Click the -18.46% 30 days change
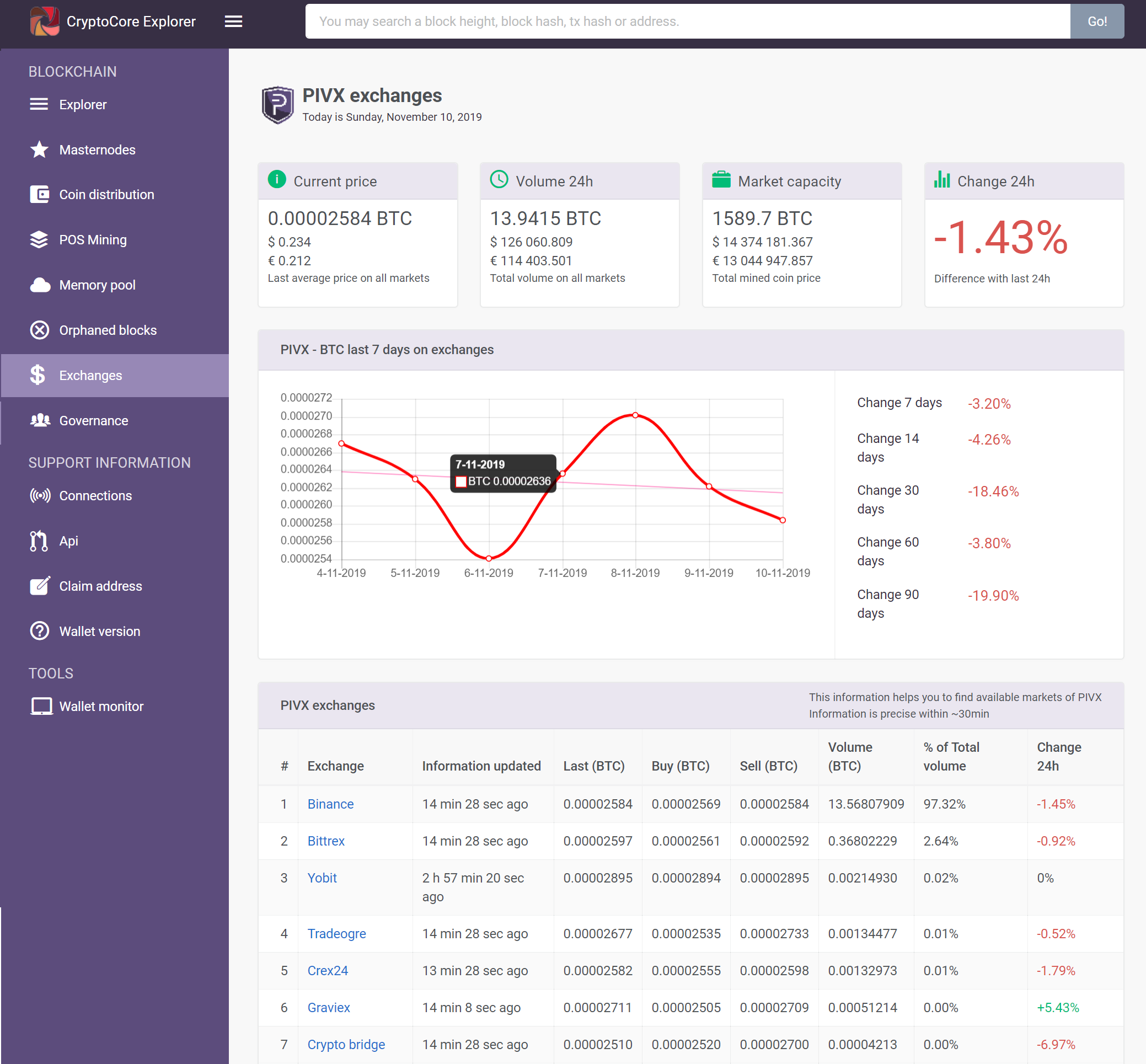The height and width of the screenshot is (1064, 1146). 993,491
